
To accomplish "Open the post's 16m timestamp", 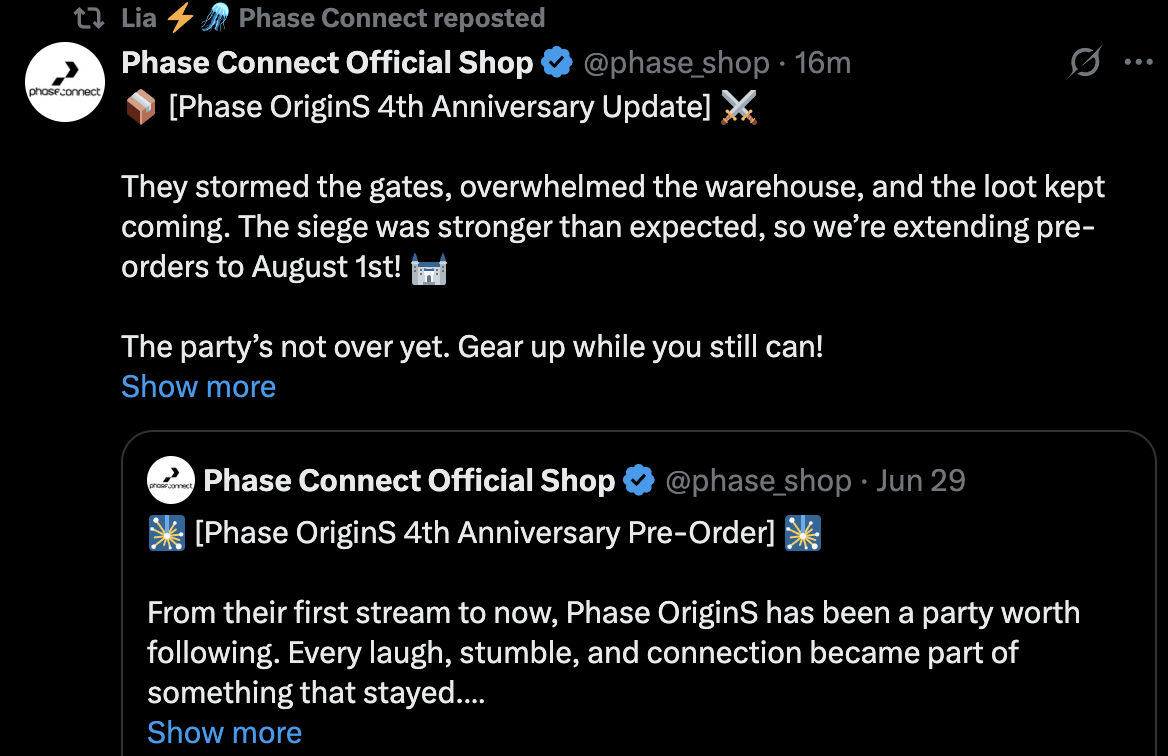I will coord(822,63).
